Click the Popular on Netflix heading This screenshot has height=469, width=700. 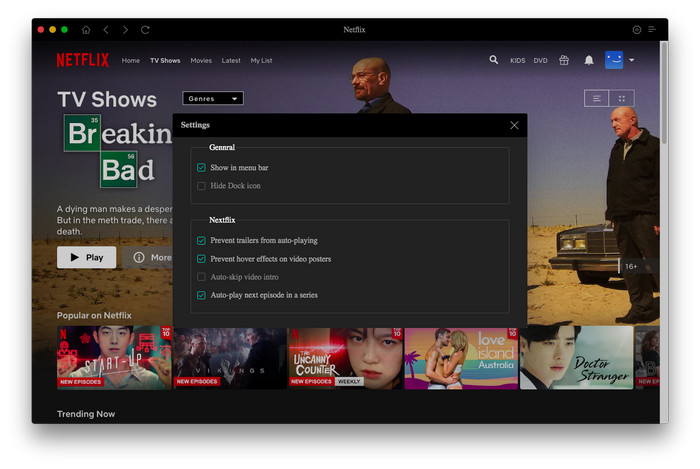[x=94, y=315]
